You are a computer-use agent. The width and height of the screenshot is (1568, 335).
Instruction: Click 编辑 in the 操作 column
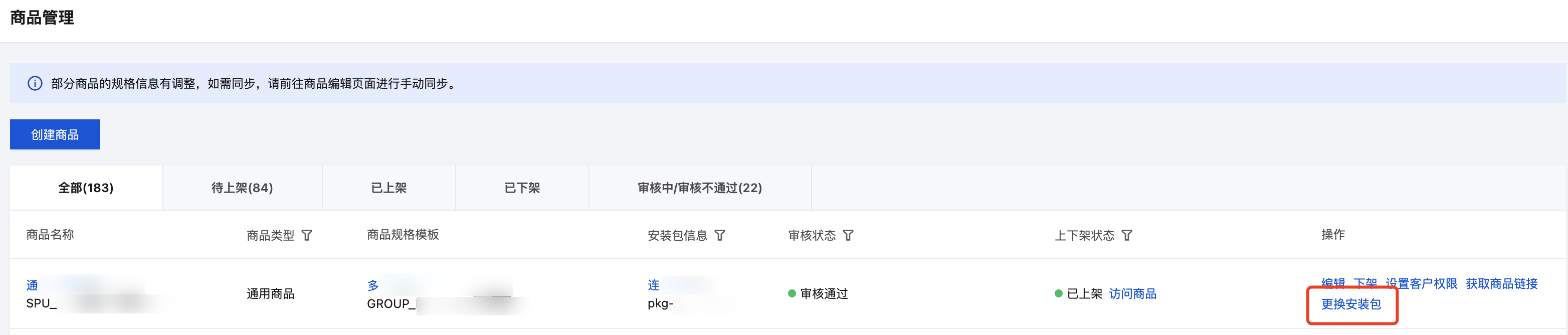point(1333,283)
